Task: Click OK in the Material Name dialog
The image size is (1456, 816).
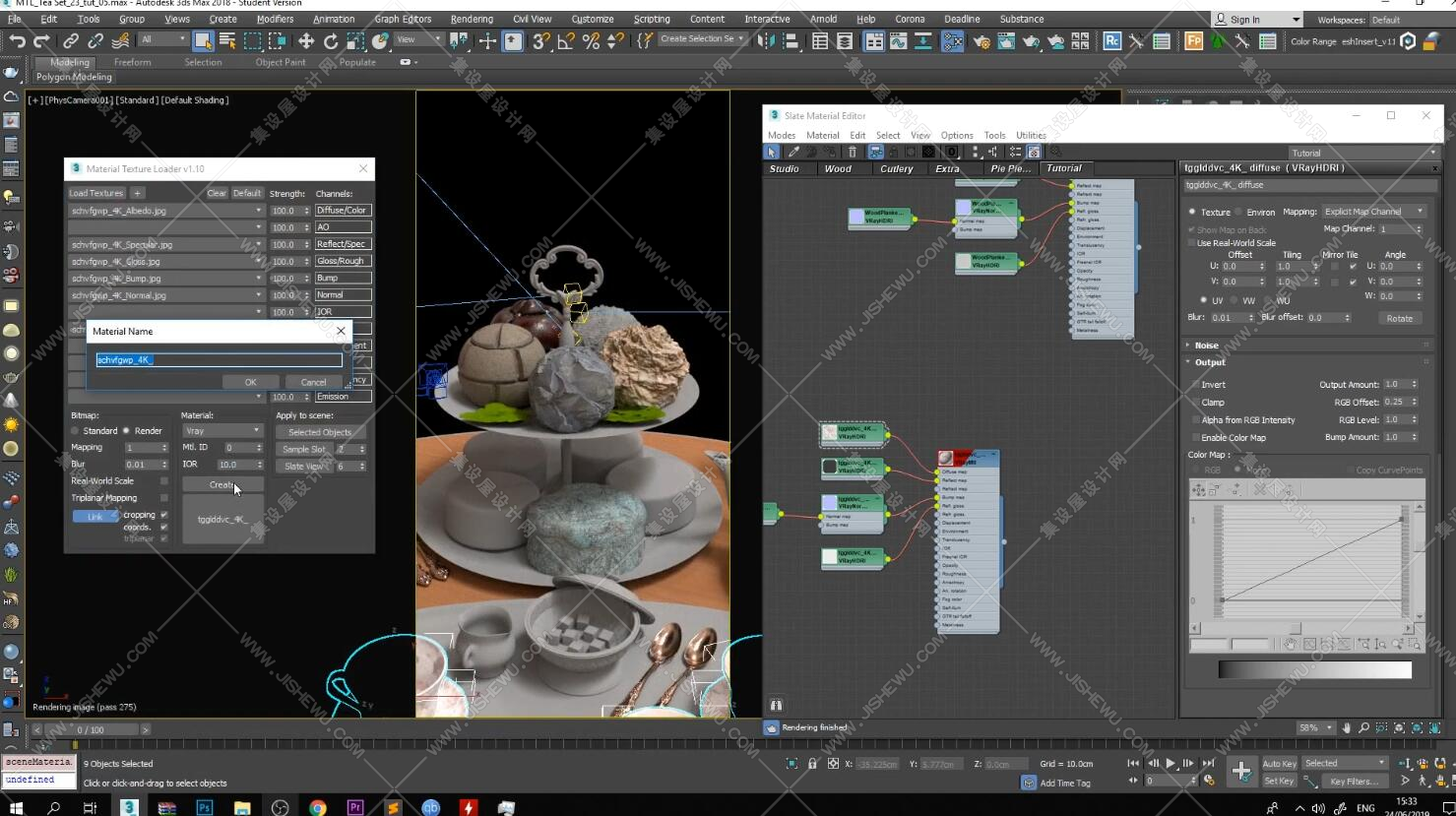Action: tap(250, 382)
